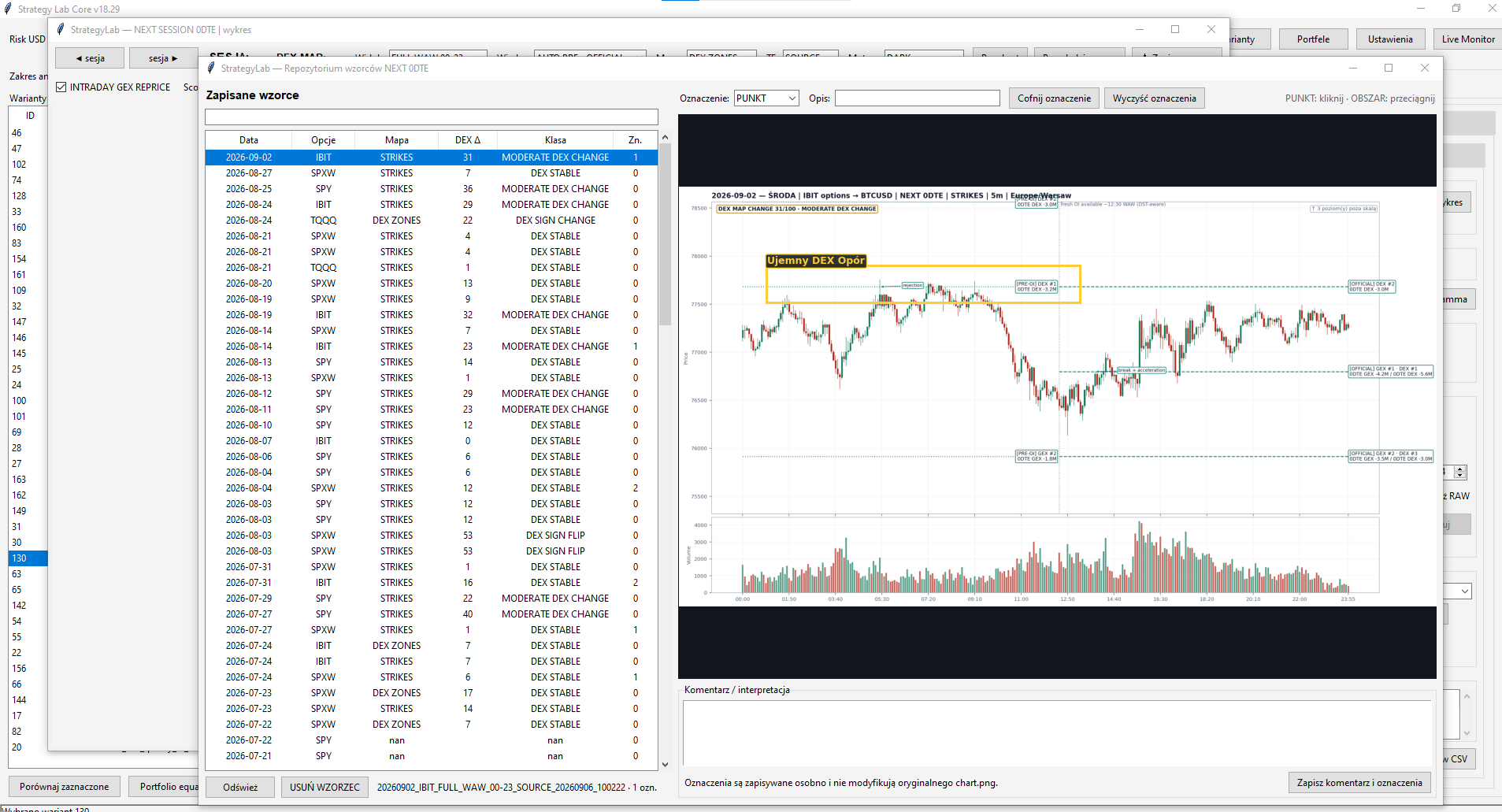Viewport: 1502px width, 812px height.
Task: Click previous session ◄ sesja button
Action: [x=90, y=58]
